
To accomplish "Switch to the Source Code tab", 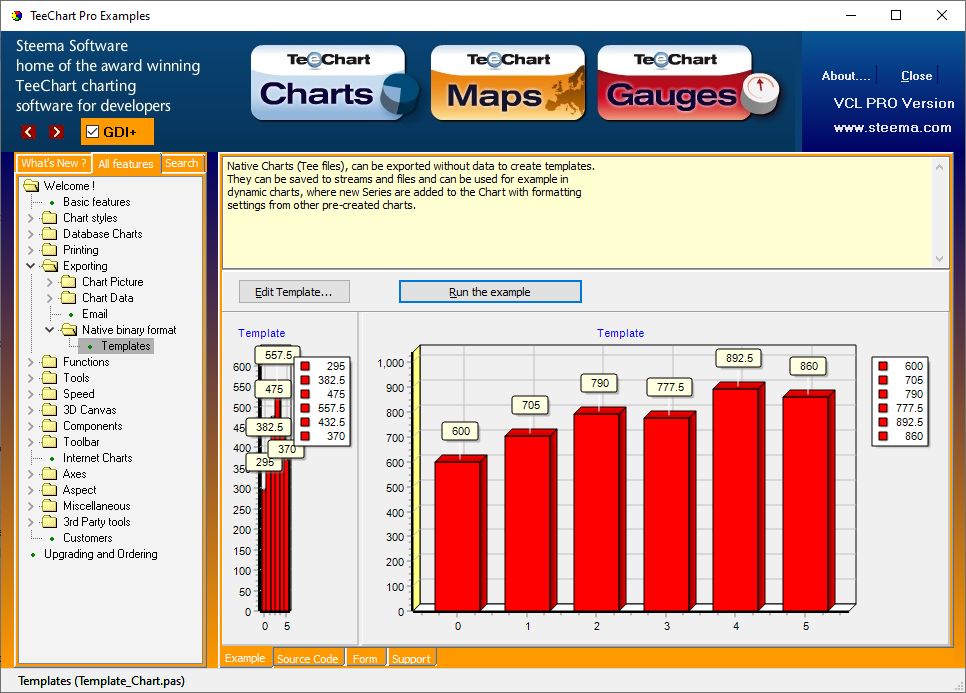I will (x=307, y=659).
